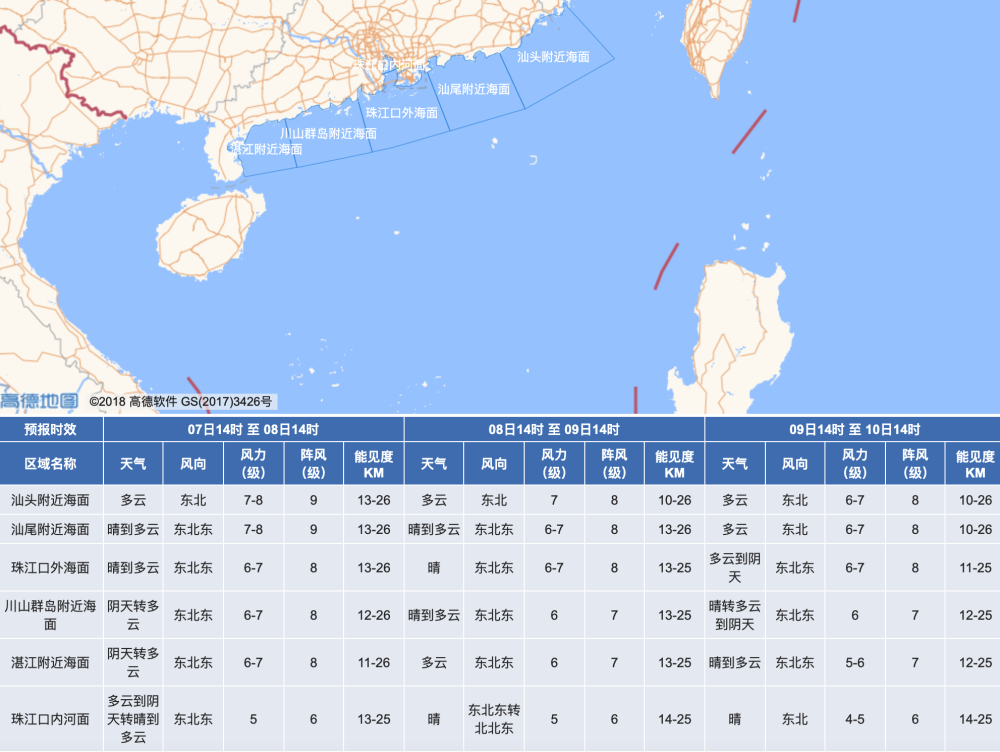Click the 东北东转北北东 wind direction cell
Screen dimensions: 1000x752
point(494,718)
